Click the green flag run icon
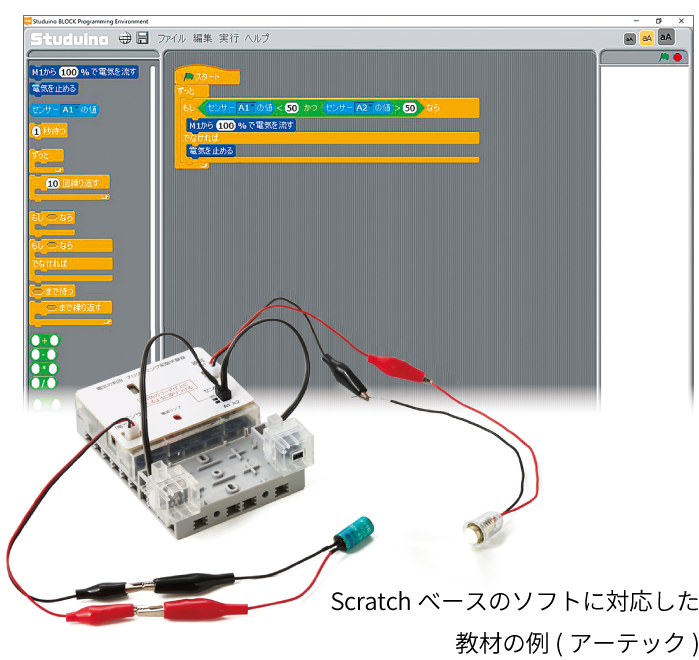This screenshot has width=699, height=660. click(664, 57)
